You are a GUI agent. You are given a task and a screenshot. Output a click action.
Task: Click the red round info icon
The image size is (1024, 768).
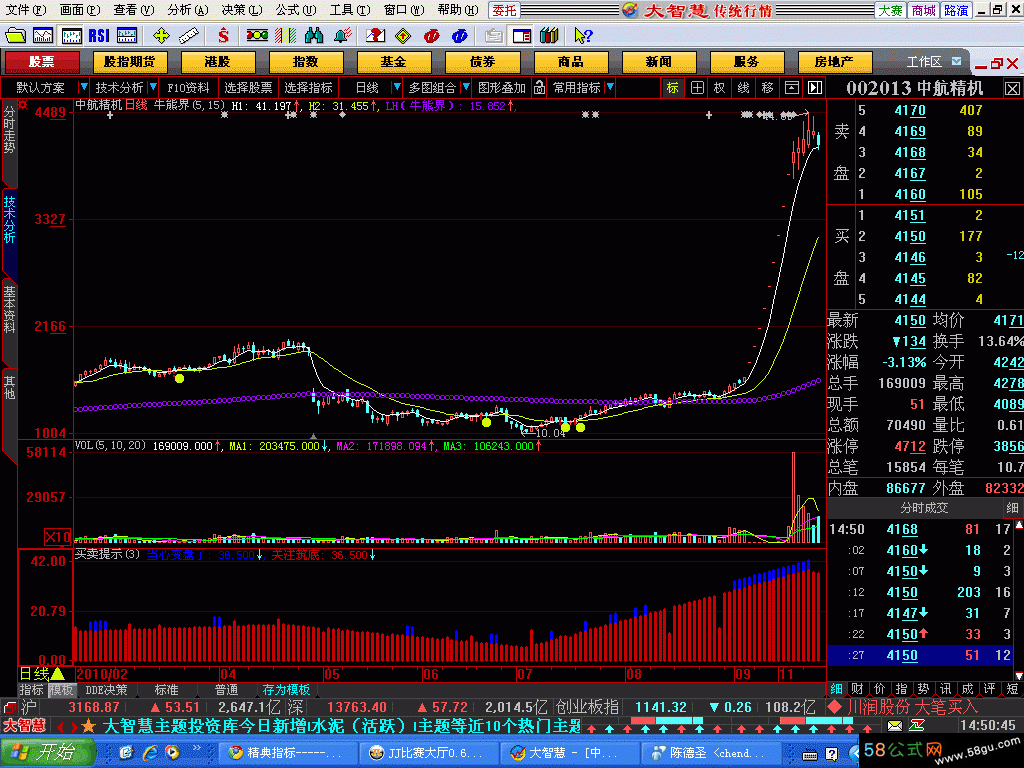431,35
